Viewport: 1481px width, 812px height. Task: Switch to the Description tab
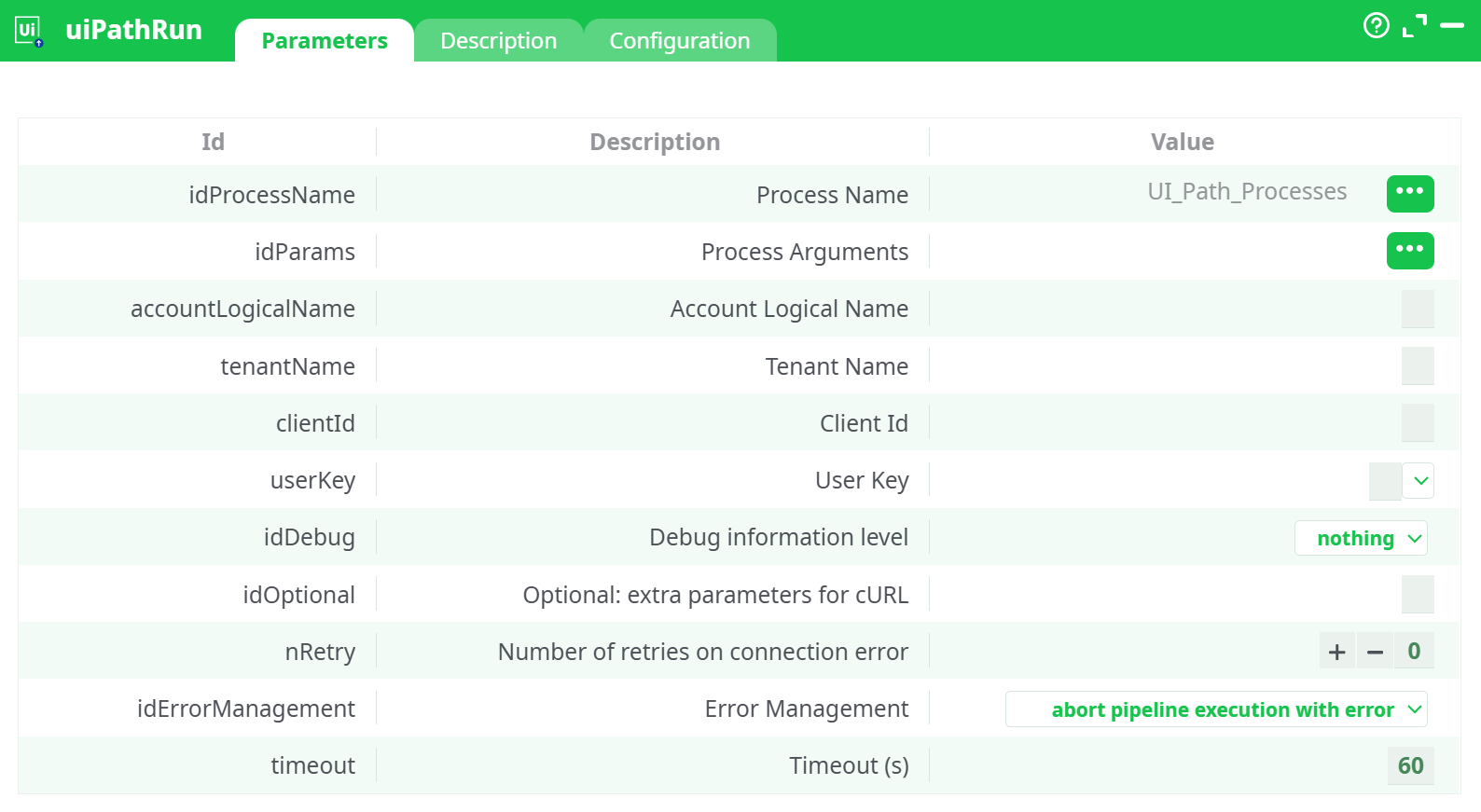[x=499, y=41]
